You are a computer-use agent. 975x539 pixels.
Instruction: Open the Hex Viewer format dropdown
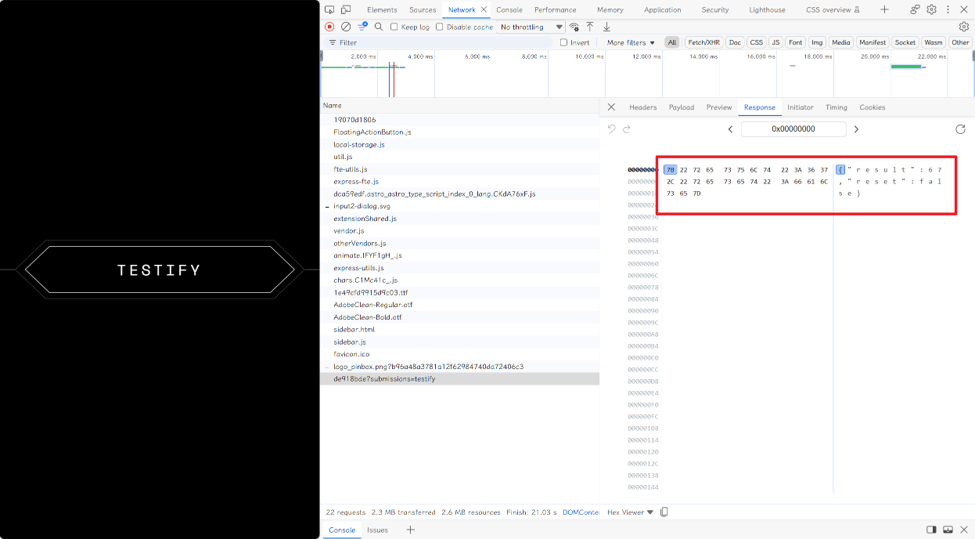pyautogui.click(x=630, y=512)
